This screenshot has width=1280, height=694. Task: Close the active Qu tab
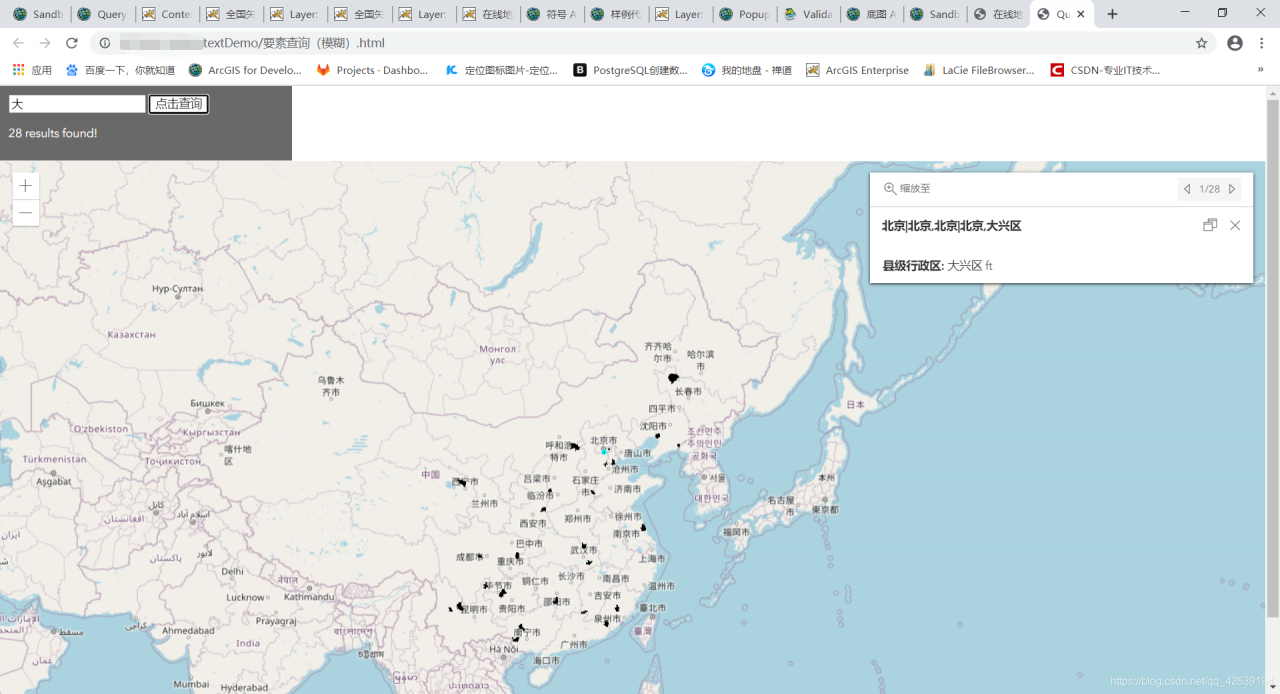point(1081,14)
